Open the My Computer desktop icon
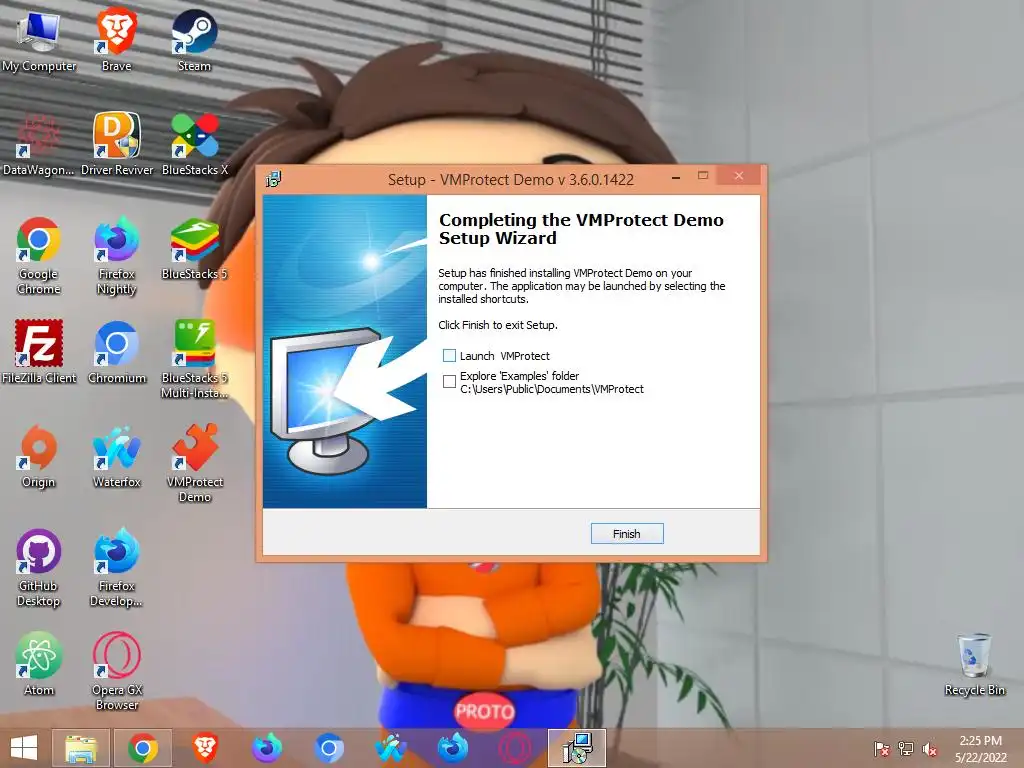Viewport: 1024px width, 768px height. click(39, 39)
